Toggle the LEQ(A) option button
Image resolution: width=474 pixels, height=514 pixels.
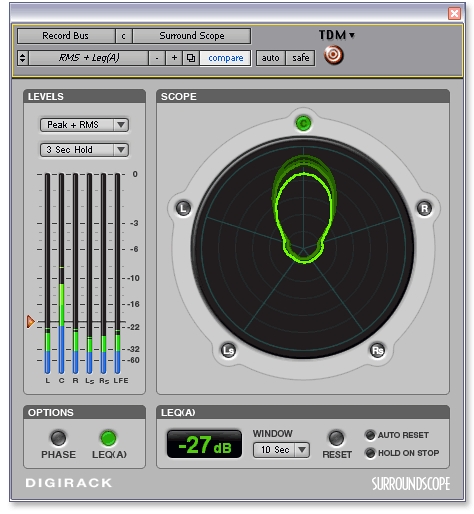[108, 438]
